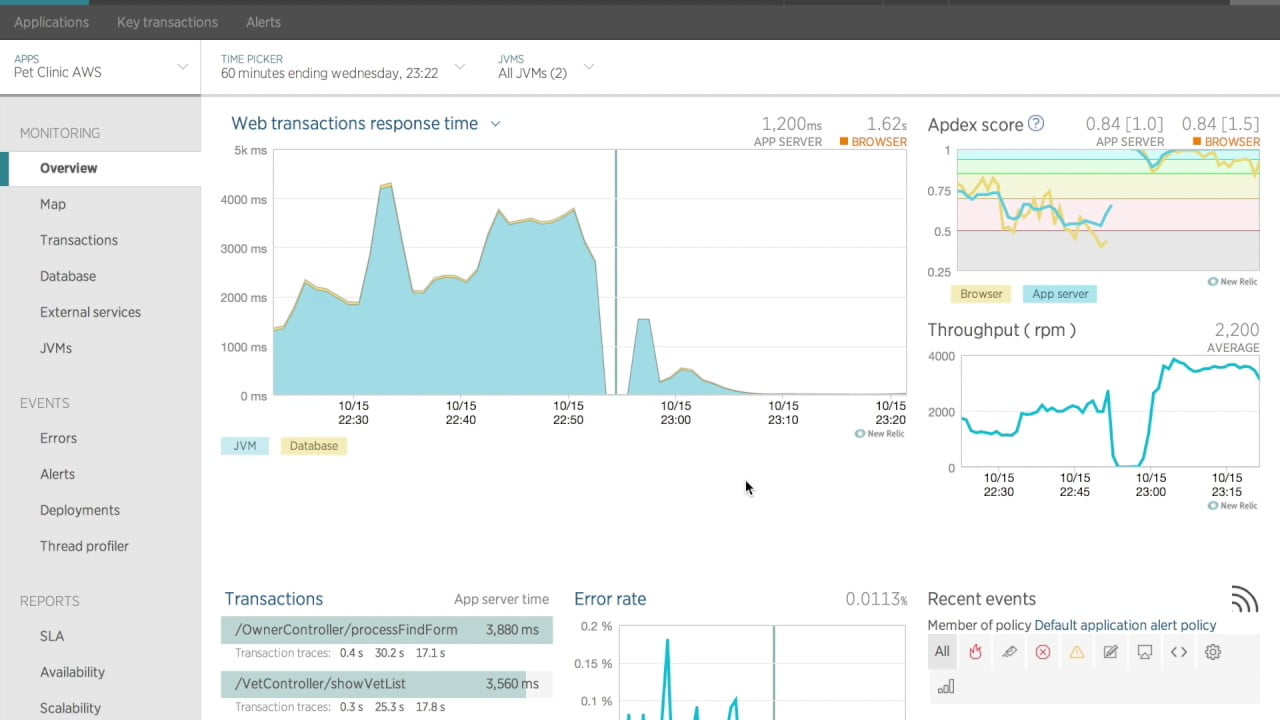
Task: Expand the Apps Pet Clinic AWS selector
Action: 100,66
